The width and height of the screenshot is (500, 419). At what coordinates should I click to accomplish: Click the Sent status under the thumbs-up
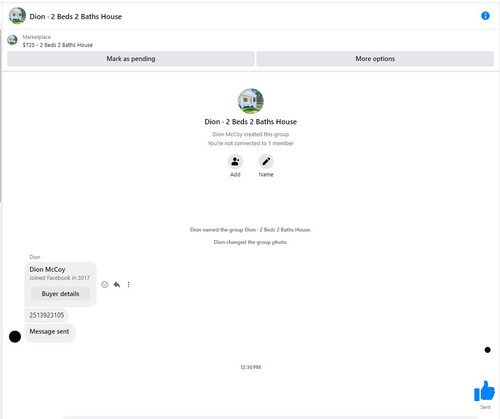[485, 407]
